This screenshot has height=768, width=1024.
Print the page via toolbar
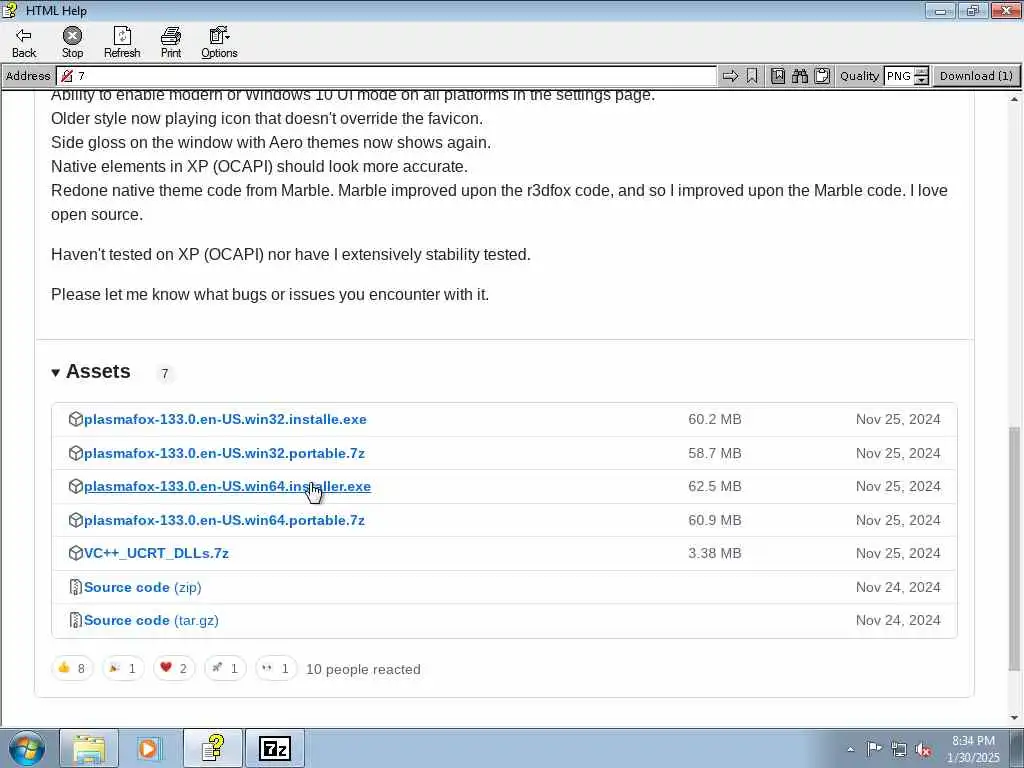(x=171, y=43)
